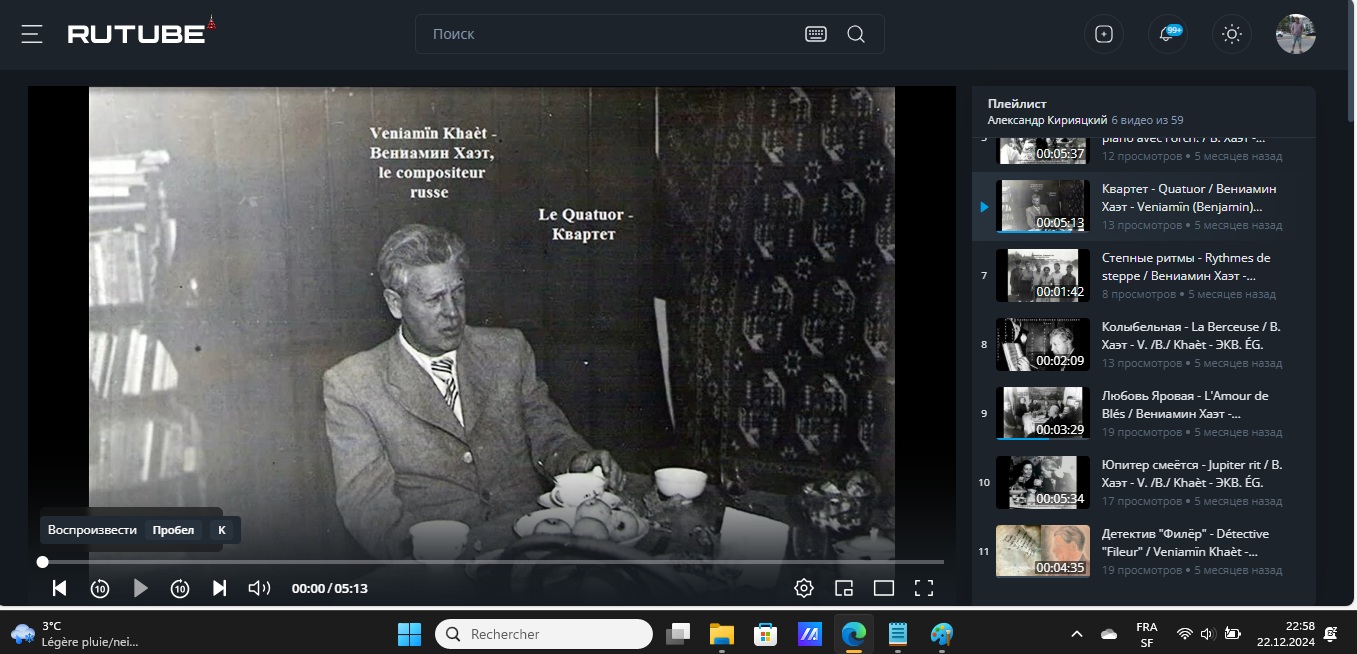Expand the hidden system tray icons
The width and height of the screenshot is (1357, 654).
coord(1077,634)
